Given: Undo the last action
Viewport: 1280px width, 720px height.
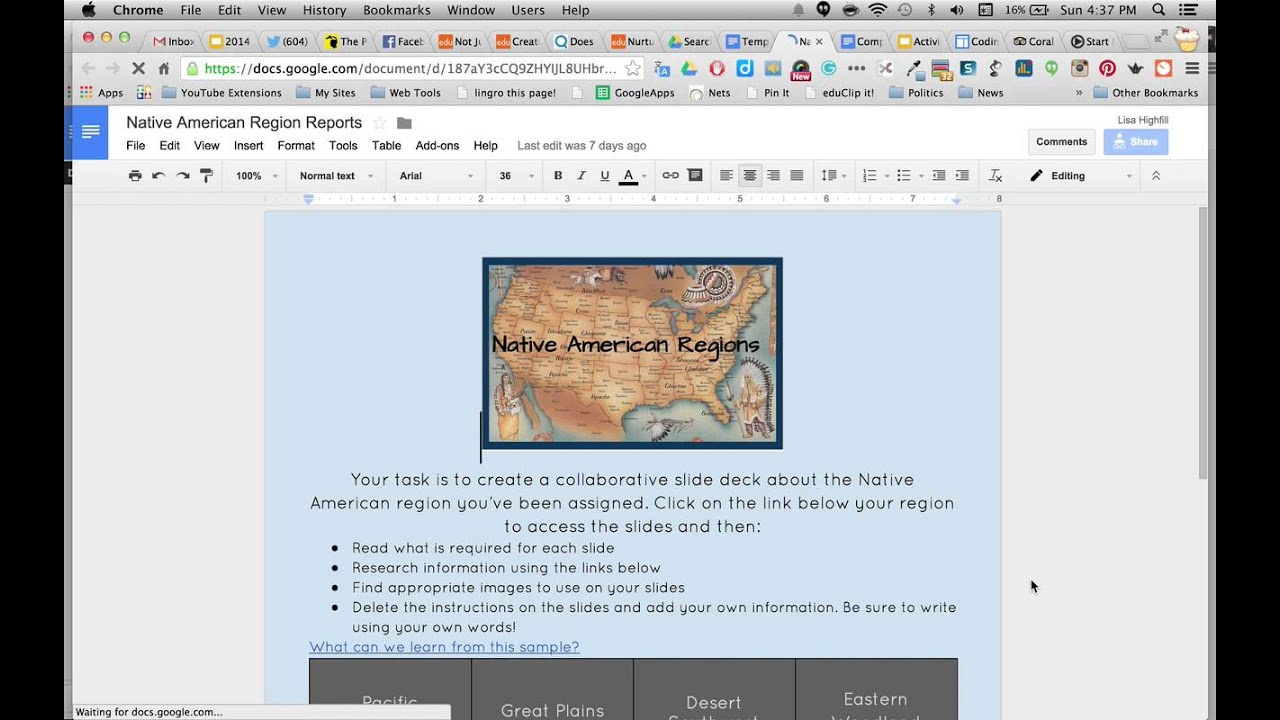Looking at the screenshot, I should coord(158,175).
